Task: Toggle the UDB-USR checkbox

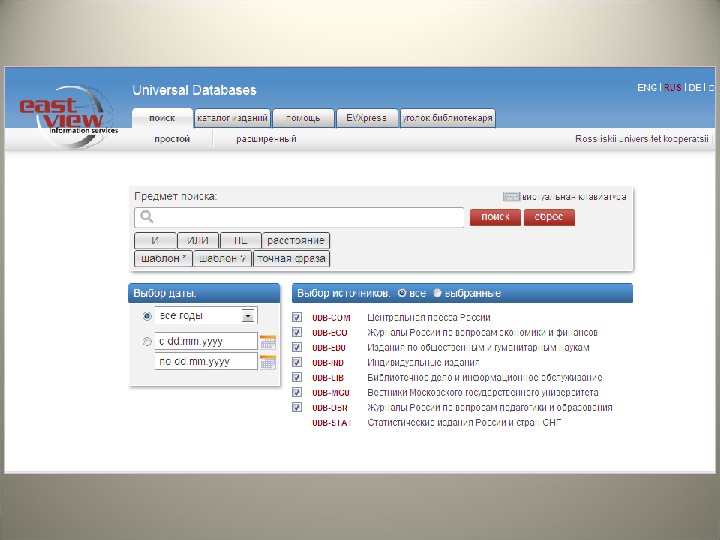Action: click(x=297, y=407)
